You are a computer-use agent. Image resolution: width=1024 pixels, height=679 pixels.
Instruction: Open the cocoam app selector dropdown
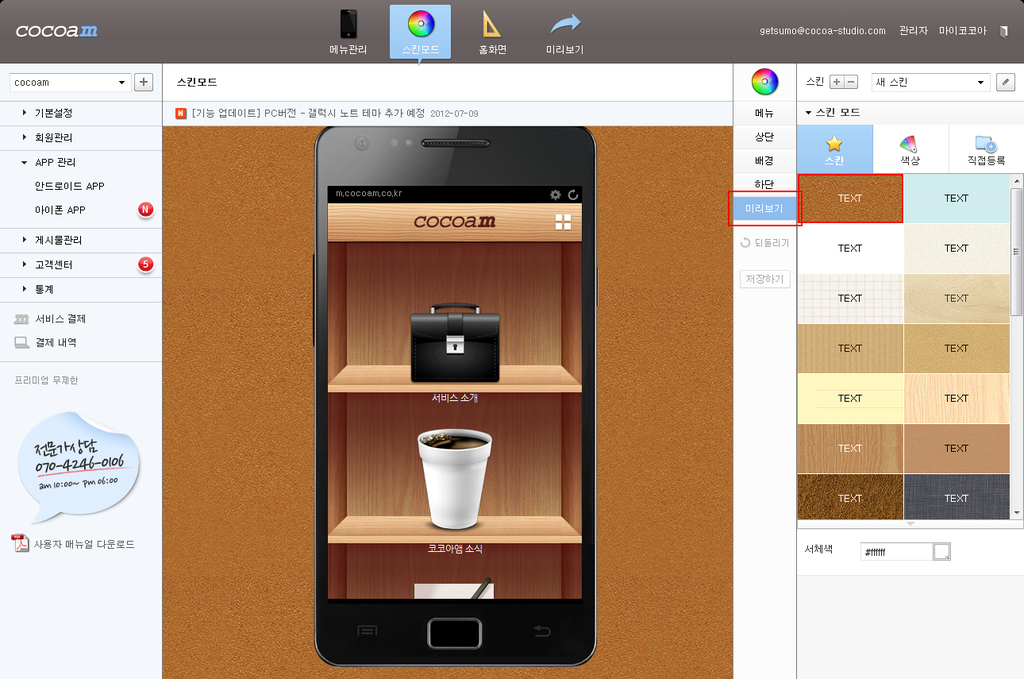(69, 82)
